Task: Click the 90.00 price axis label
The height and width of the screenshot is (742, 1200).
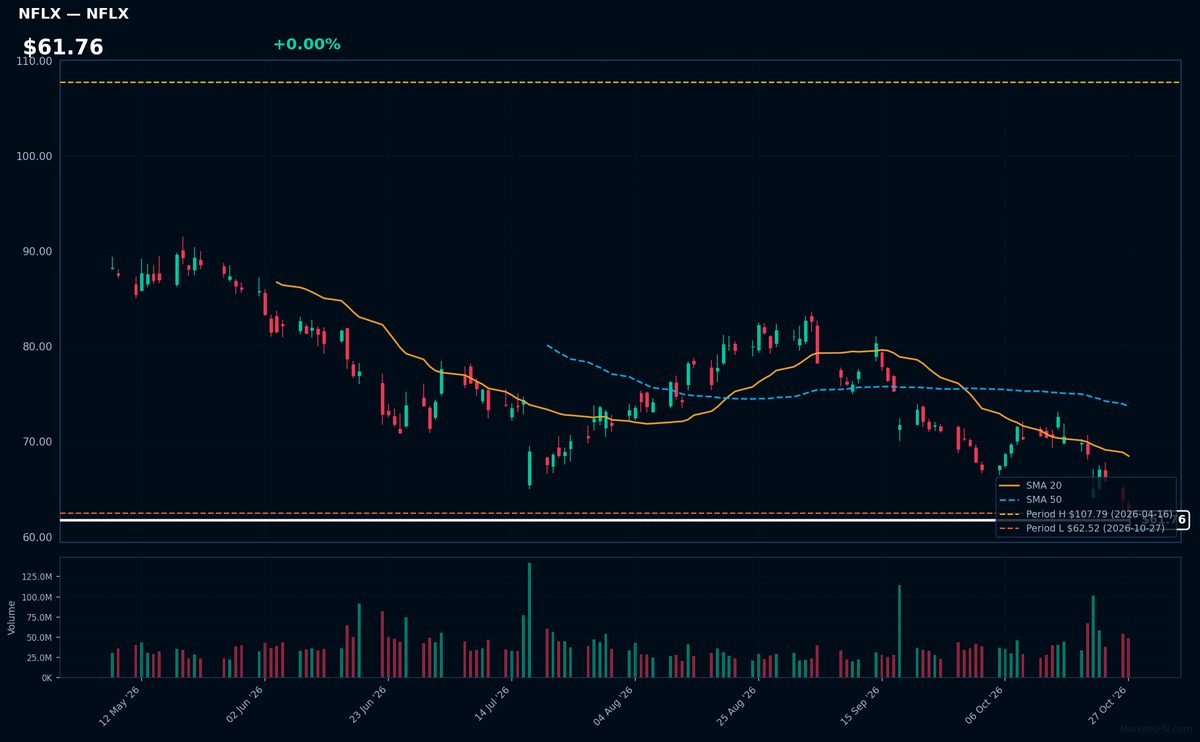Action: tap(37, 251)
